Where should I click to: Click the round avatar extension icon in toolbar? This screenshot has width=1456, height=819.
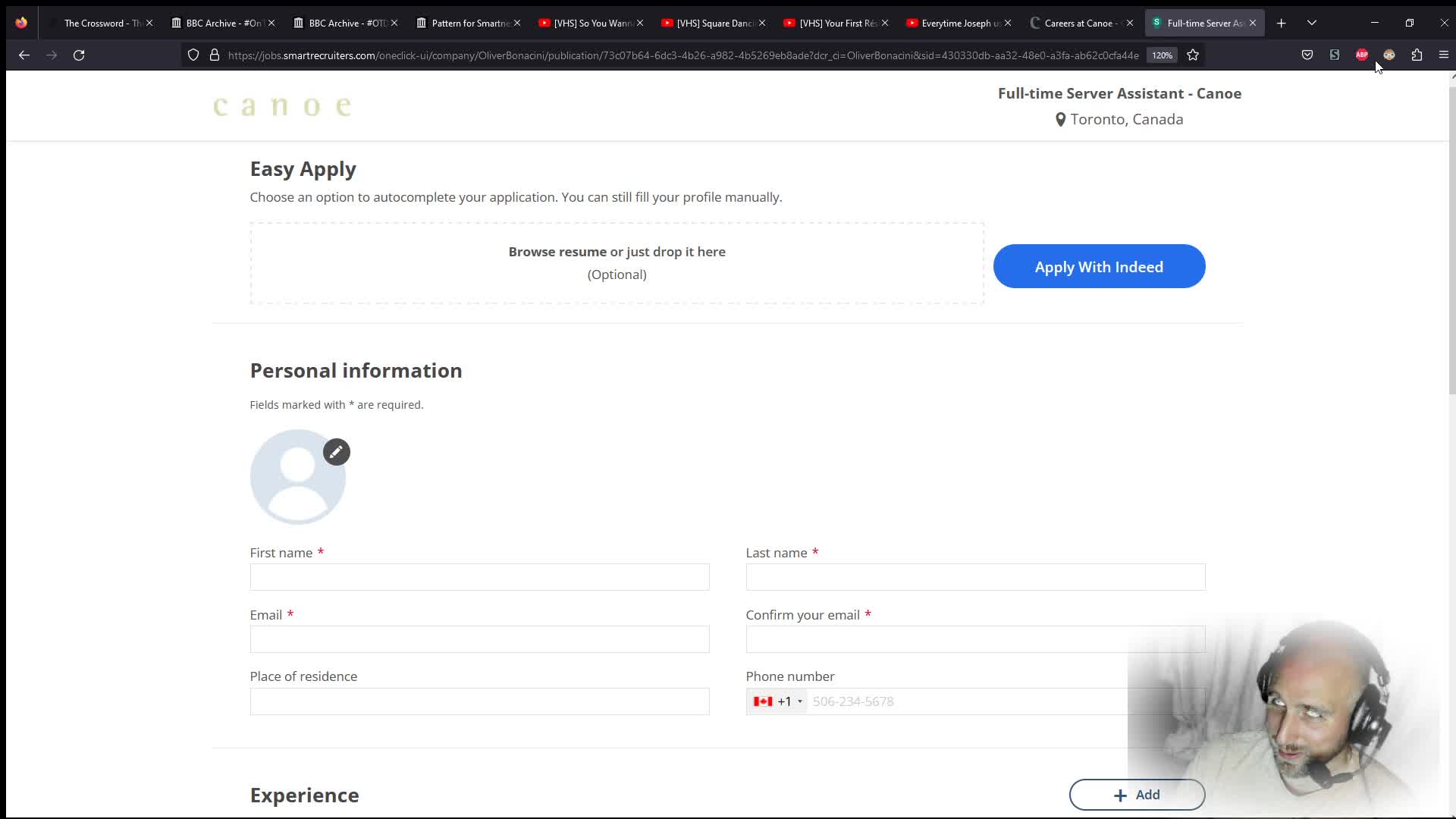coord(1389,55)
